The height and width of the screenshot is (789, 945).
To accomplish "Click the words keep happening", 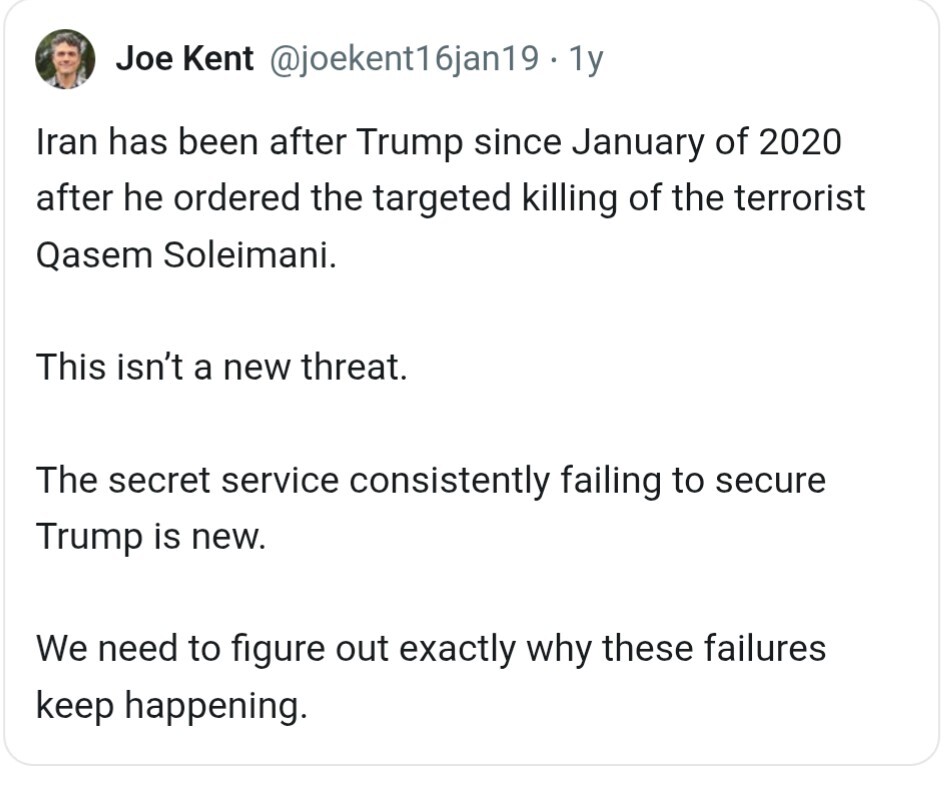I will tap(168, 705).
